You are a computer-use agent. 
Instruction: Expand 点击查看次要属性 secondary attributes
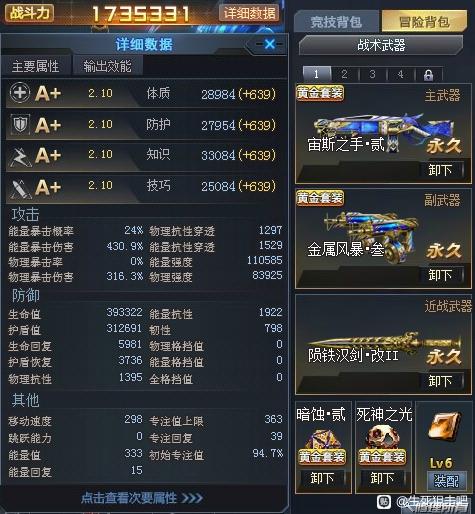click(142, 498)
